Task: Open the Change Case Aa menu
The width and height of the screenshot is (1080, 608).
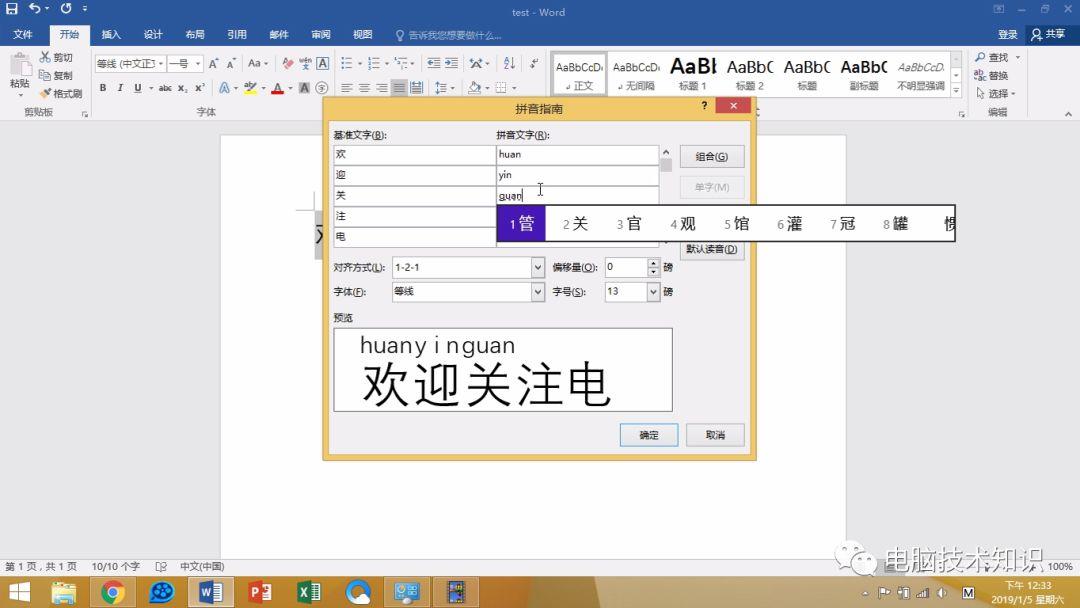Action: 258,63
